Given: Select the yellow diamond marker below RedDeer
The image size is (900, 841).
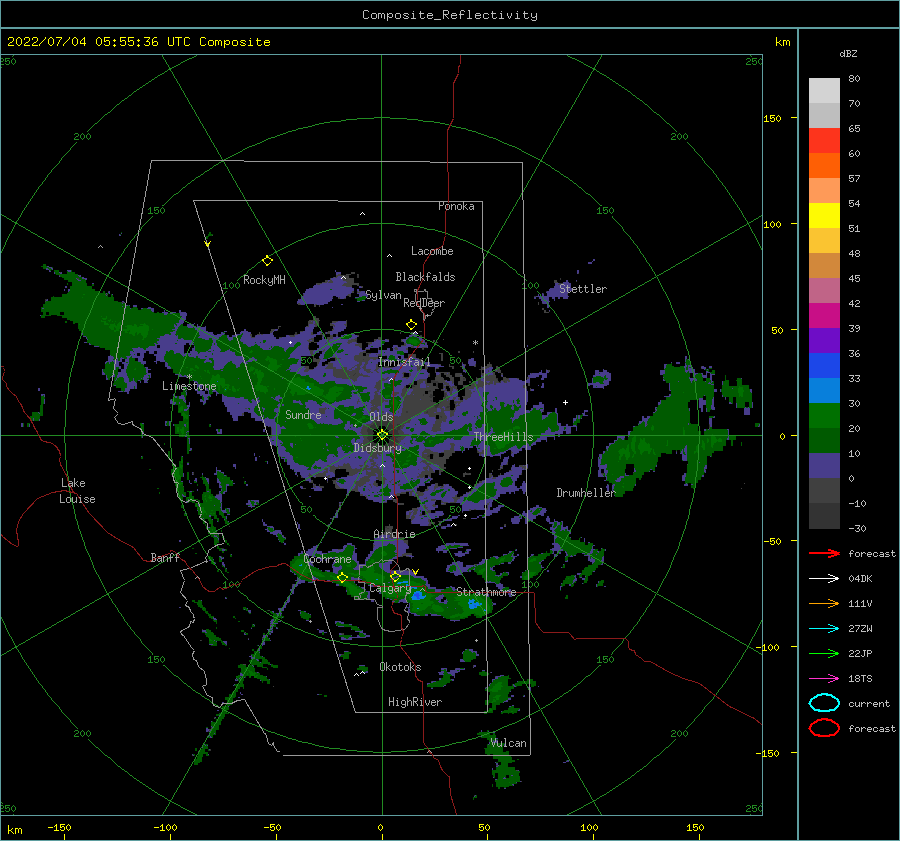Looking at the screenshot, I should pos(411,325).
